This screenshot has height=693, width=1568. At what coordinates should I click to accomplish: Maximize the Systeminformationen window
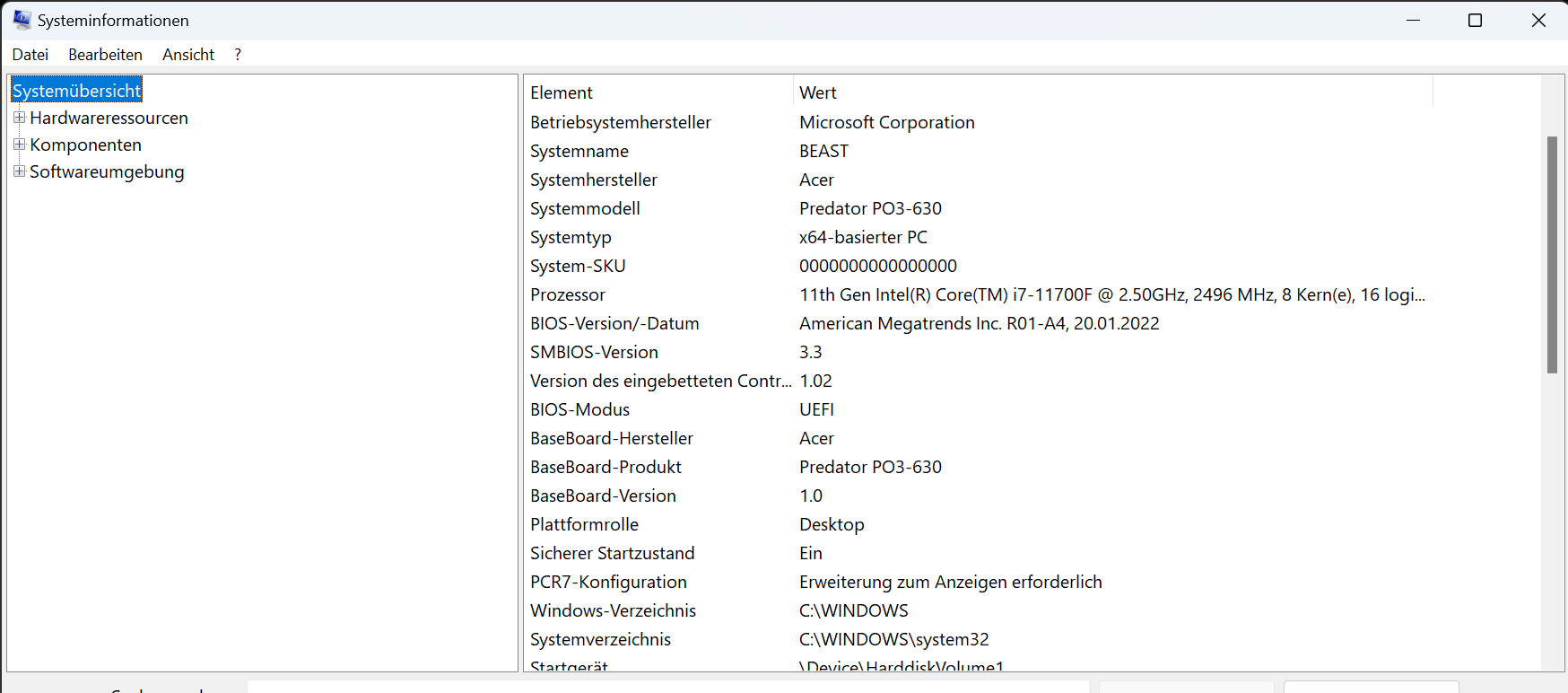1475,20
